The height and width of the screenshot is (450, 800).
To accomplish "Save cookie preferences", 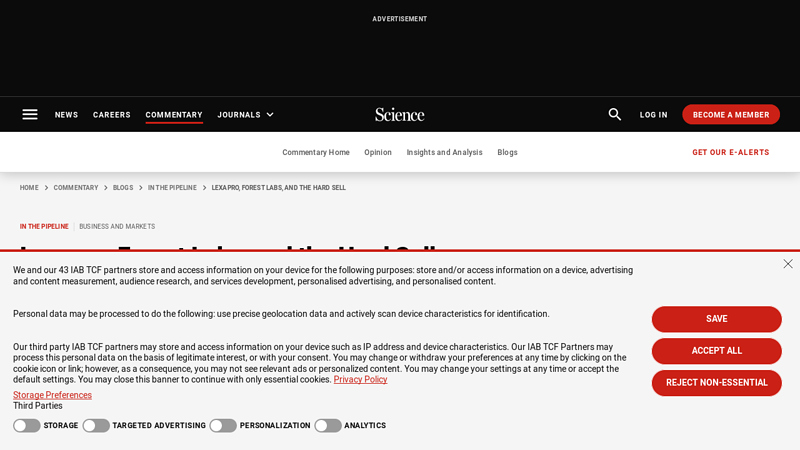I will pyautogui.click(x=716, y=319).
